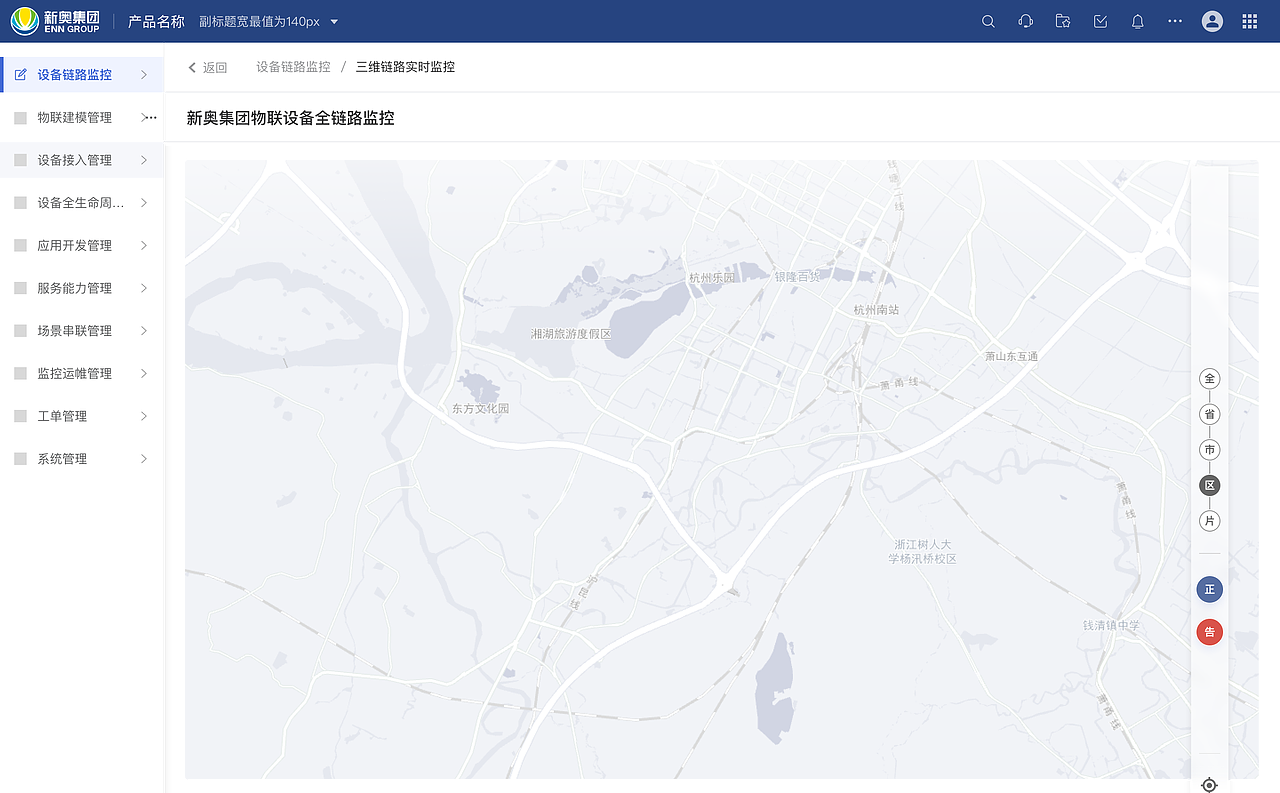Image resolution: width=1280 pixels, height=793 pixels.
Task: Select the 全 map level
Action: click(x=1210, y=379)
